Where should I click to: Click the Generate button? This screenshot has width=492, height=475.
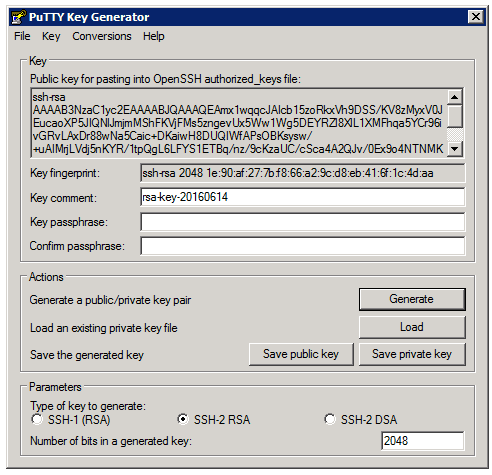tap(412, 299)
